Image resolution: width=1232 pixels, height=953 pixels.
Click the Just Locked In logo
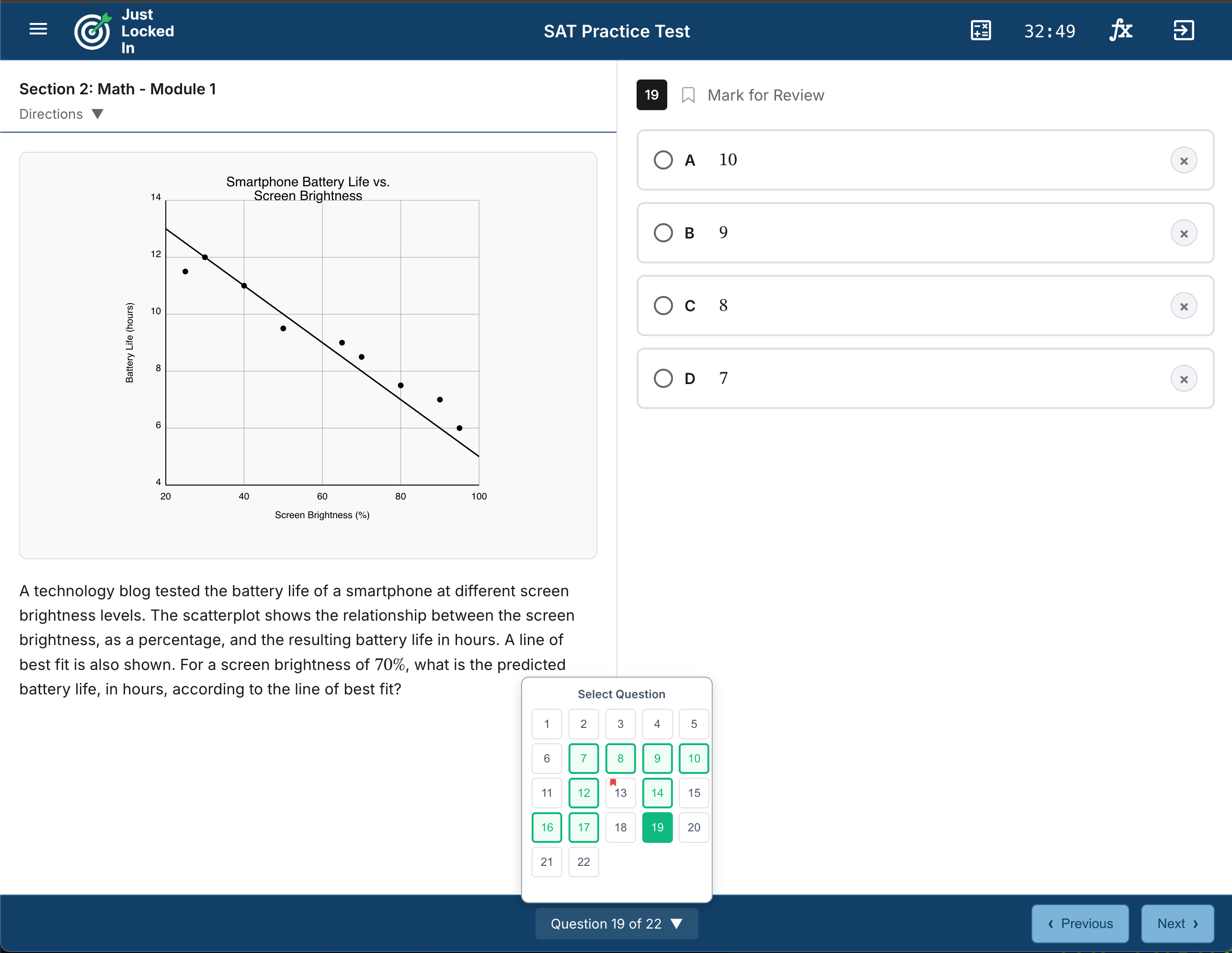click(x=92, y=31)
